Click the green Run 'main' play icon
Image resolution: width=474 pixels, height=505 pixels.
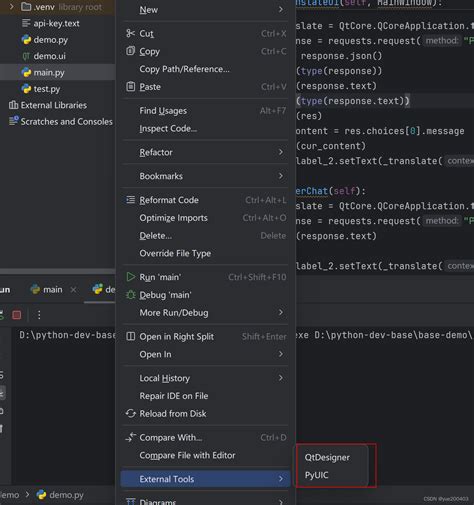pyautogui.click(x=130, y=277)
